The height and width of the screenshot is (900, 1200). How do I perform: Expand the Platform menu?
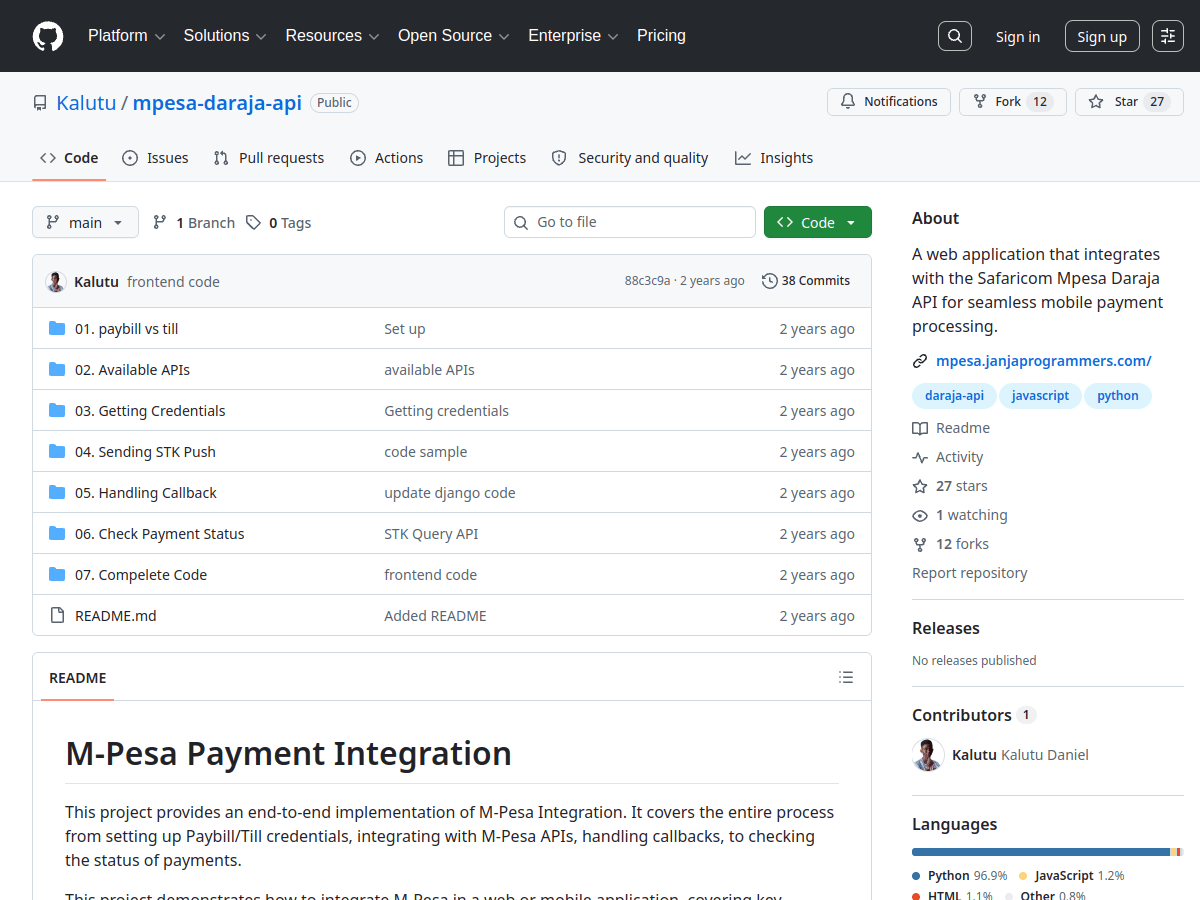[126, 36]
